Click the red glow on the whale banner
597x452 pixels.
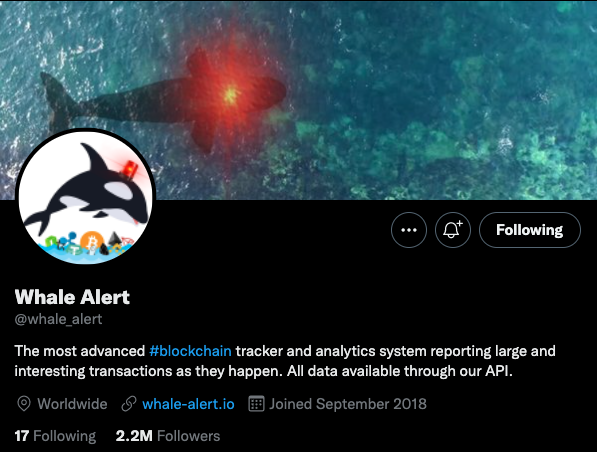[x=230, y=94]
